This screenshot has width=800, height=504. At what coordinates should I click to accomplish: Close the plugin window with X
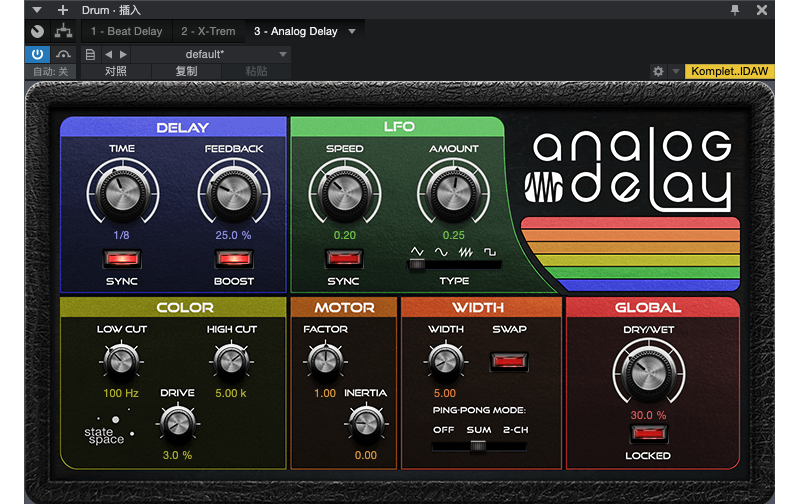(x=762, y=10)
